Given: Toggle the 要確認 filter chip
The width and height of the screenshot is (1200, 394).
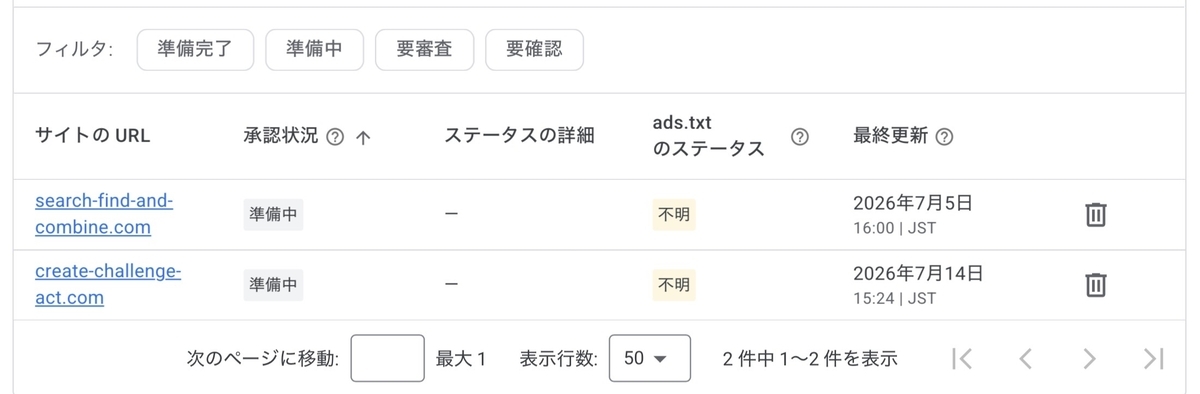Looking at the screenshot, I should point(534,50).
